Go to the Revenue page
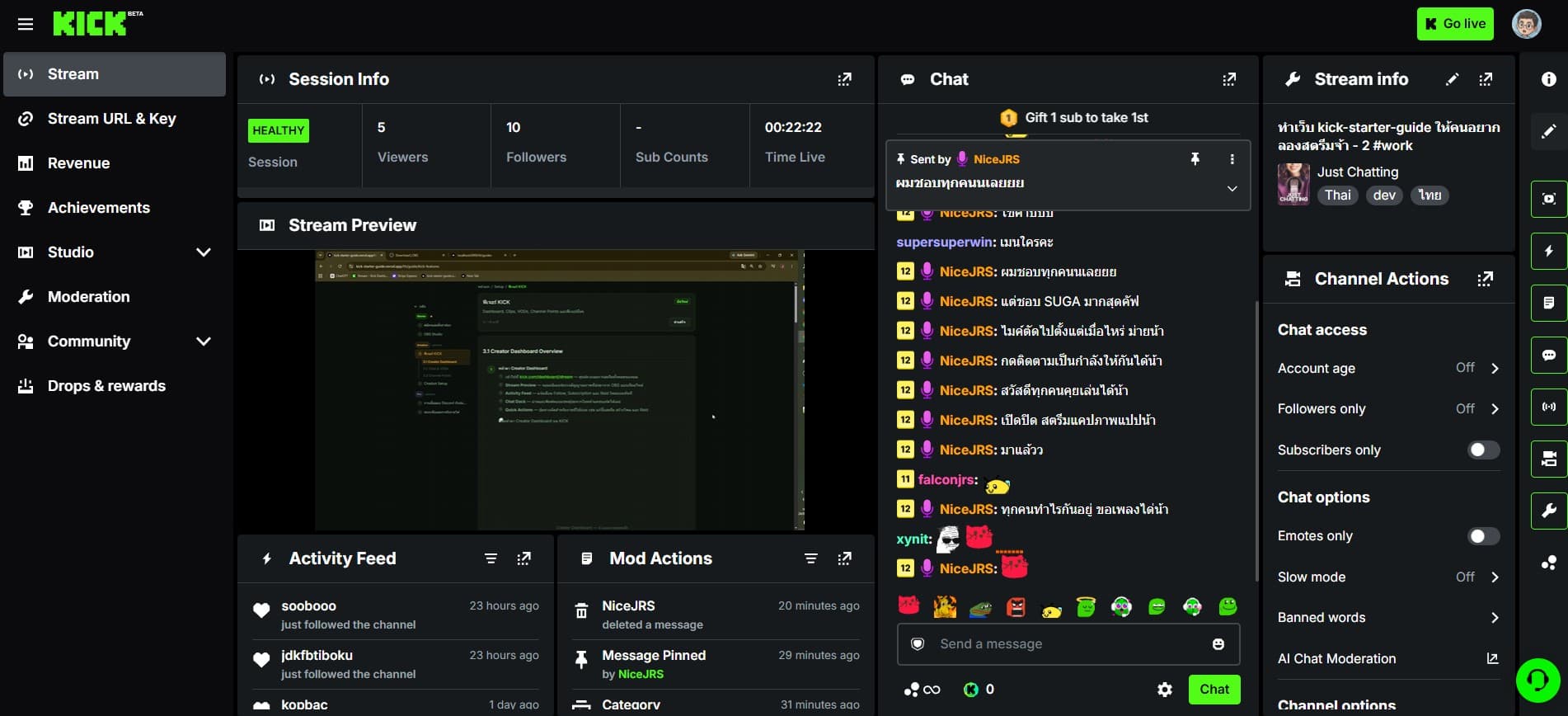Image resolution: width=1568 pixels, height=716 pixels. pyautogui.click(x=115, y=163)
